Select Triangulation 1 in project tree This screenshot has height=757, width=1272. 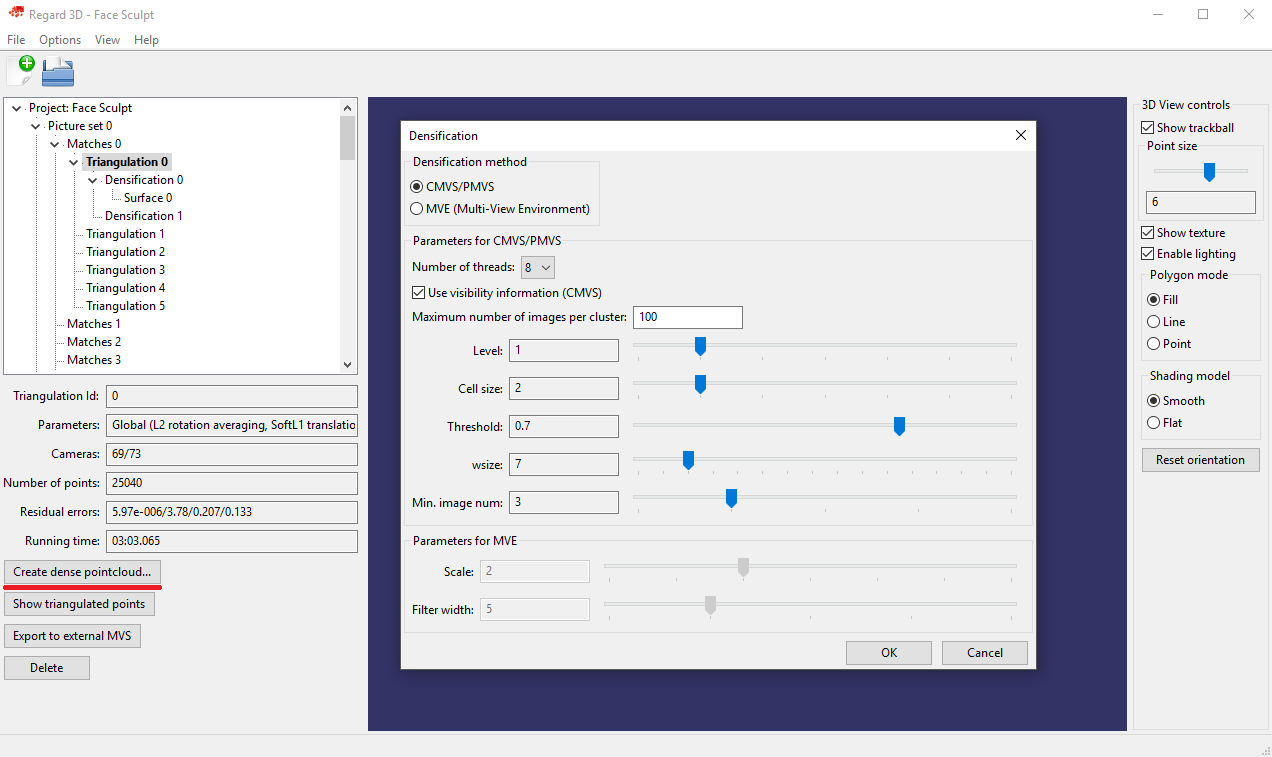coord(125,234)
